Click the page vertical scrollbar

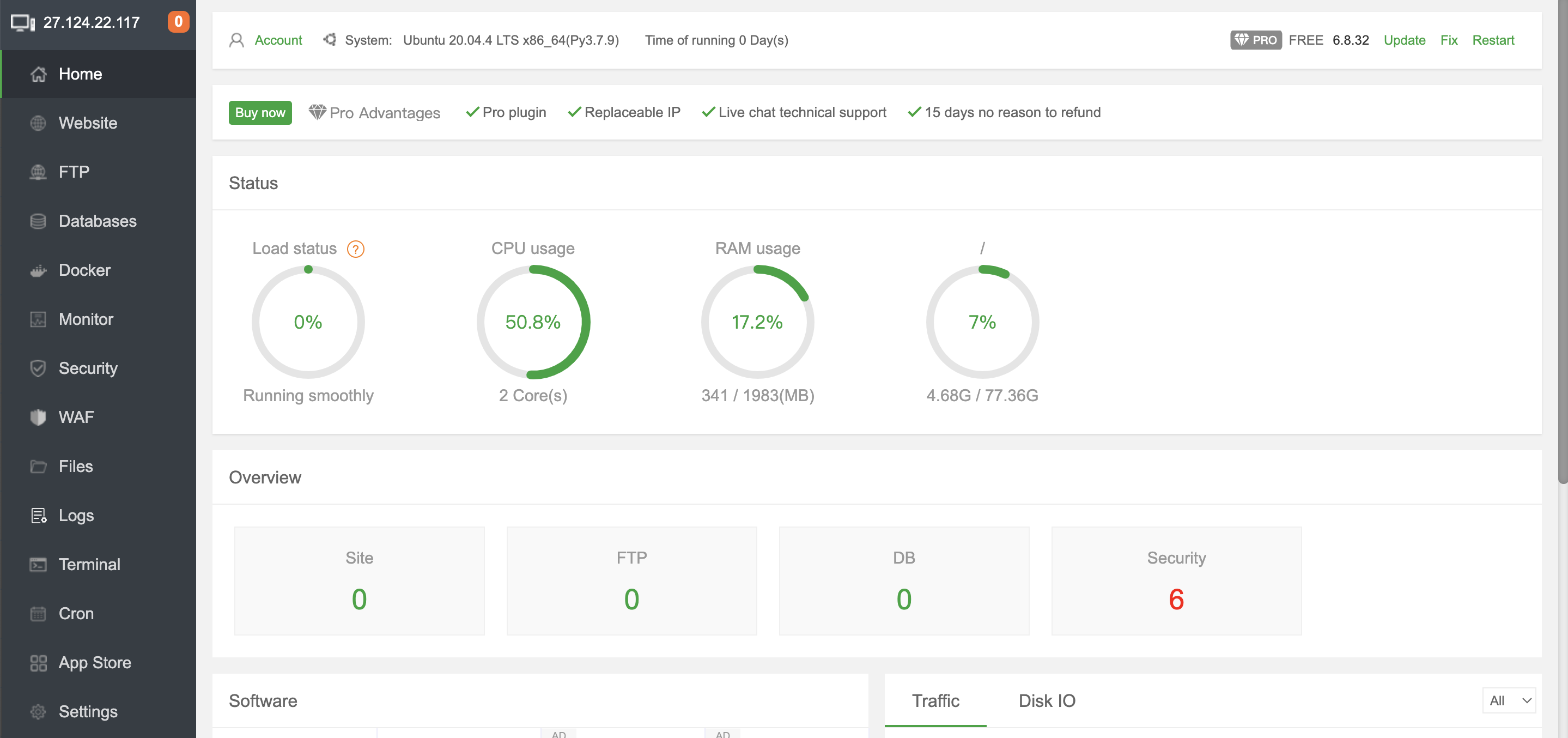[x=1563, y=244]
